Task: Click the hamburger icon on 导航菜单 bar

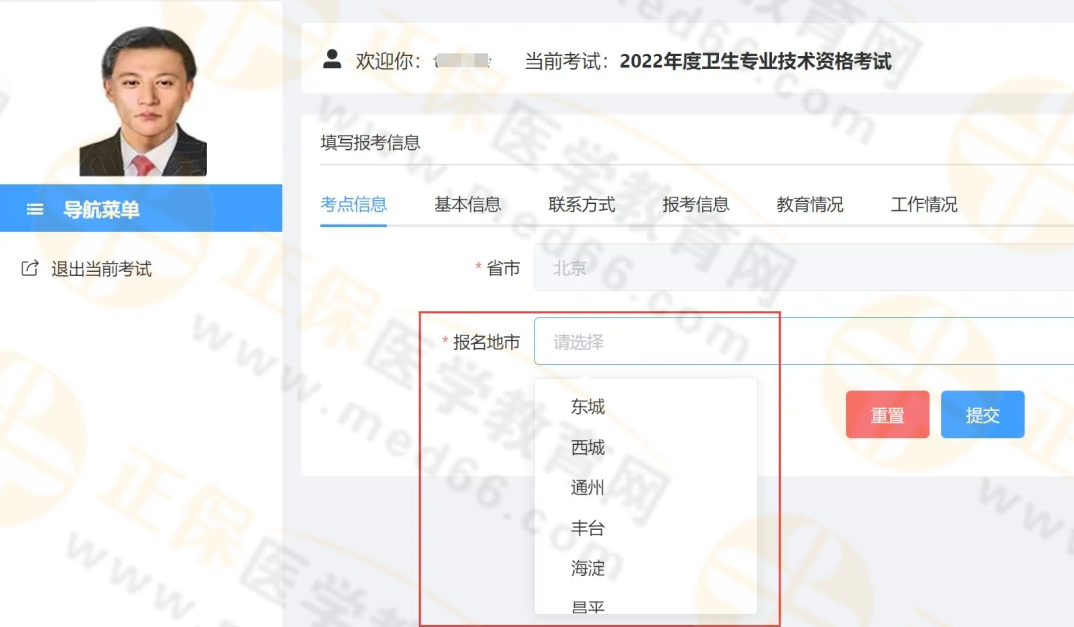Action: (34, 209)
